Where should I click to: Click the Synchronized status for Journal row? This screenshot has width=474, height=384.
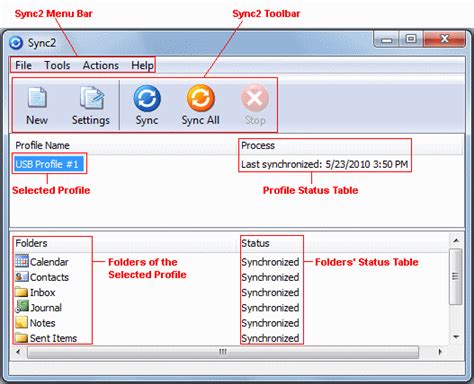[270, 308]
